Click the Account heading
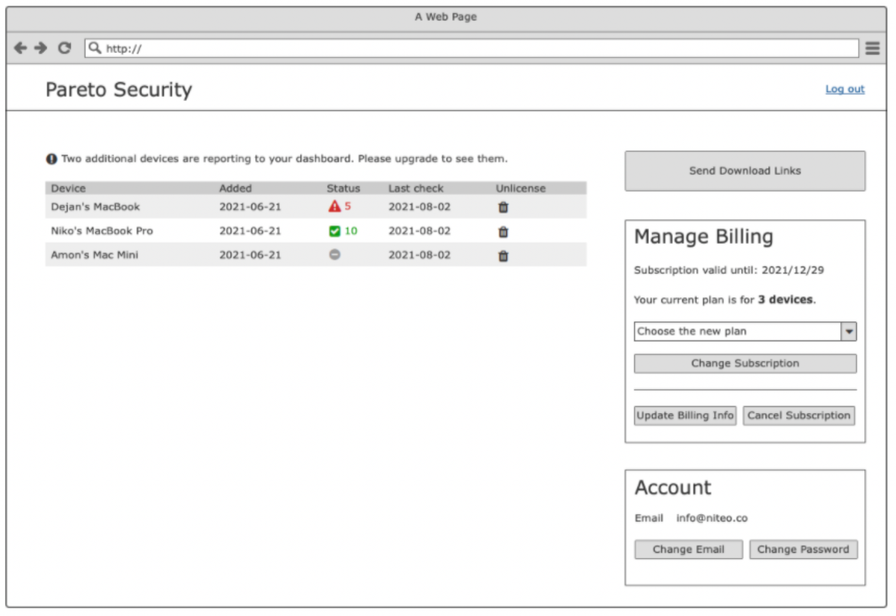896x616 pixels. tap(673, 487)
